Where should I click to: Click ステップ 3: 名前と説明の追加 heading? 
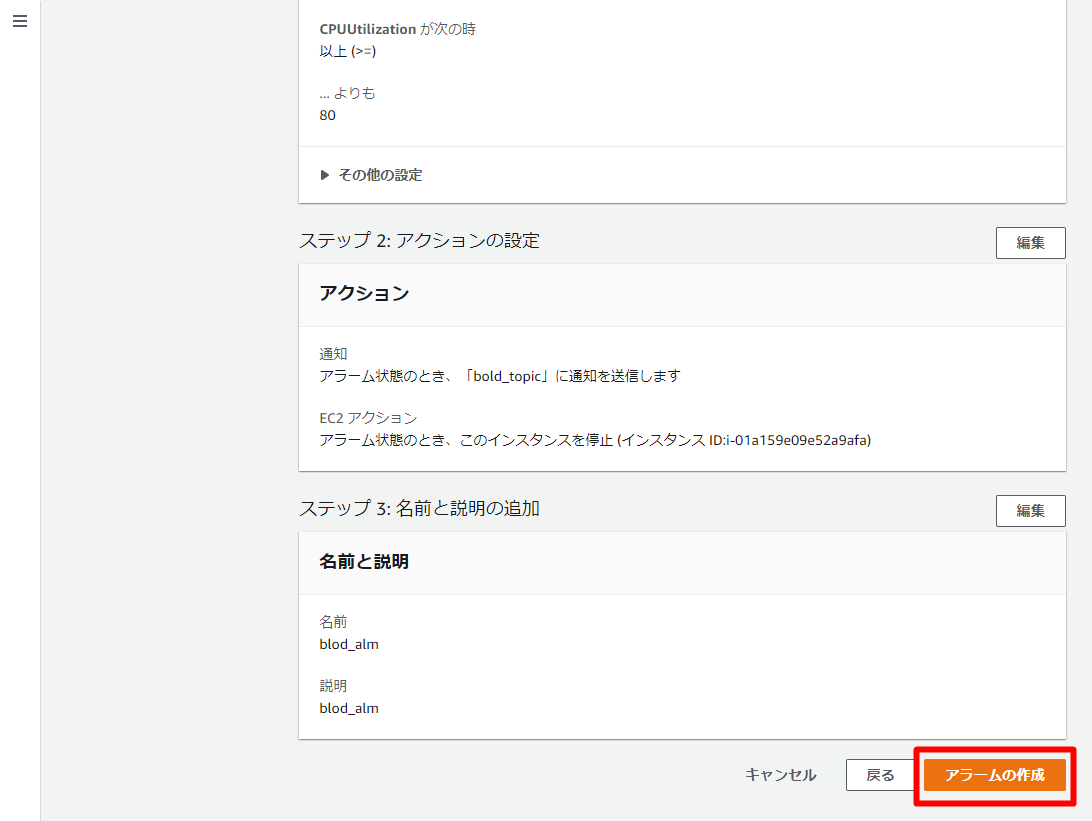tap(419, 508)
